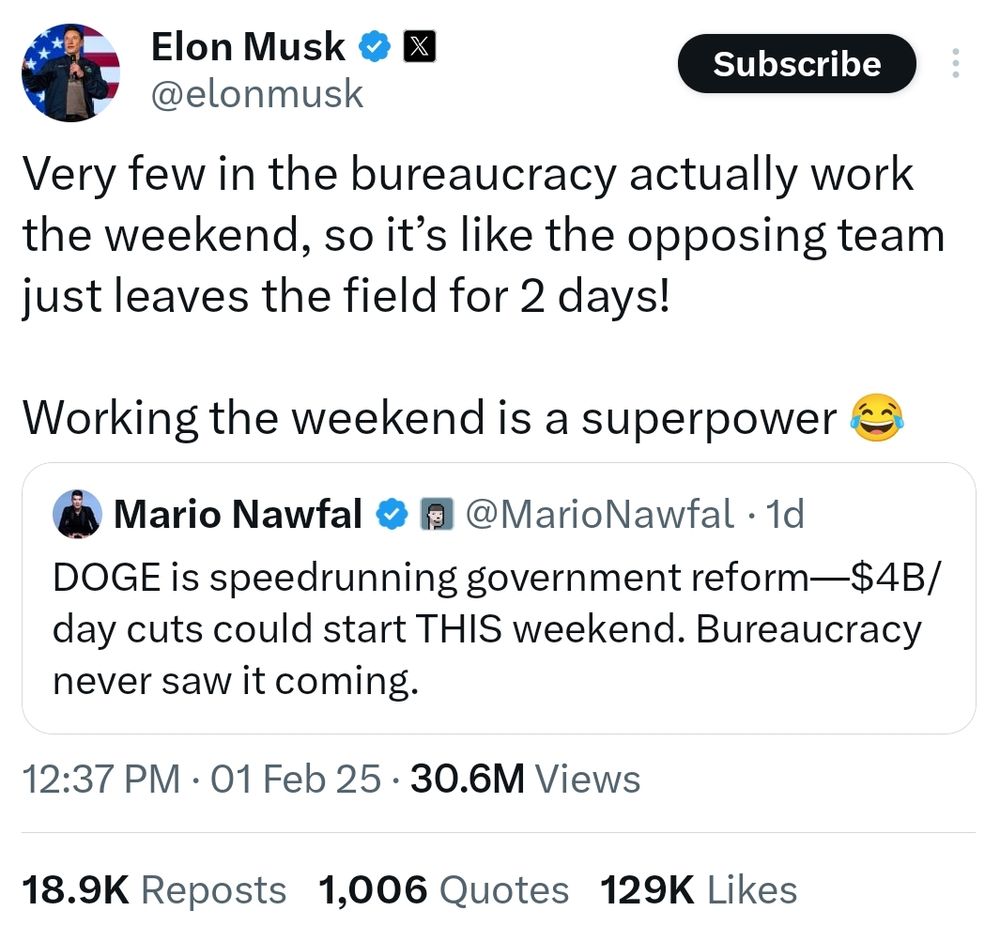
Task: Click Elon Musk's display name
Action: pyautogui.click(x=246, y=45)
